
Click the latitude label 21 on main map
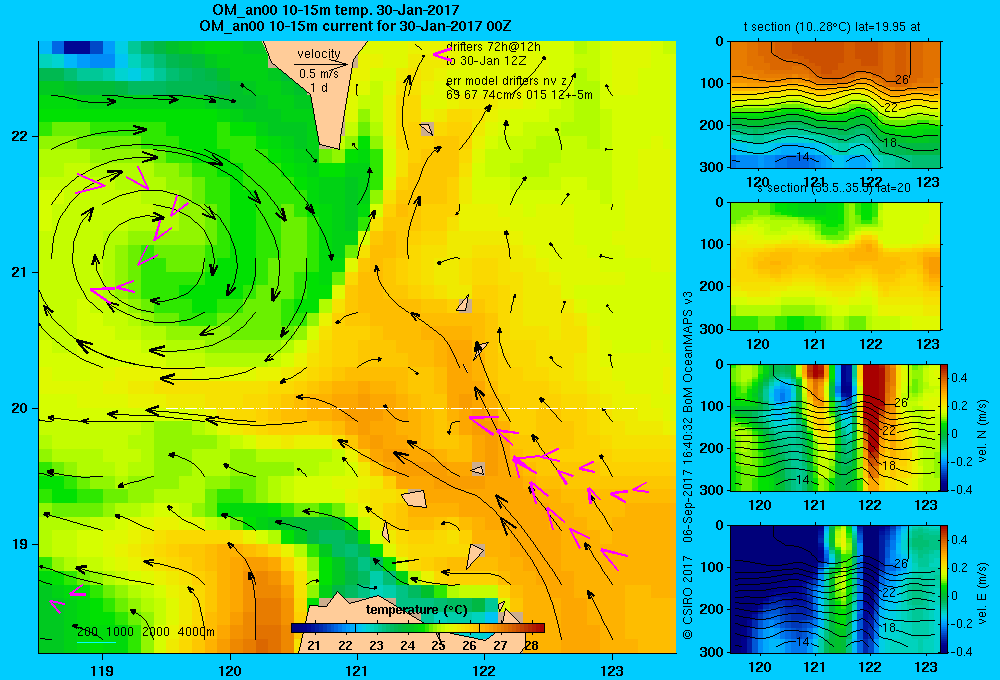tap(19, 272)
